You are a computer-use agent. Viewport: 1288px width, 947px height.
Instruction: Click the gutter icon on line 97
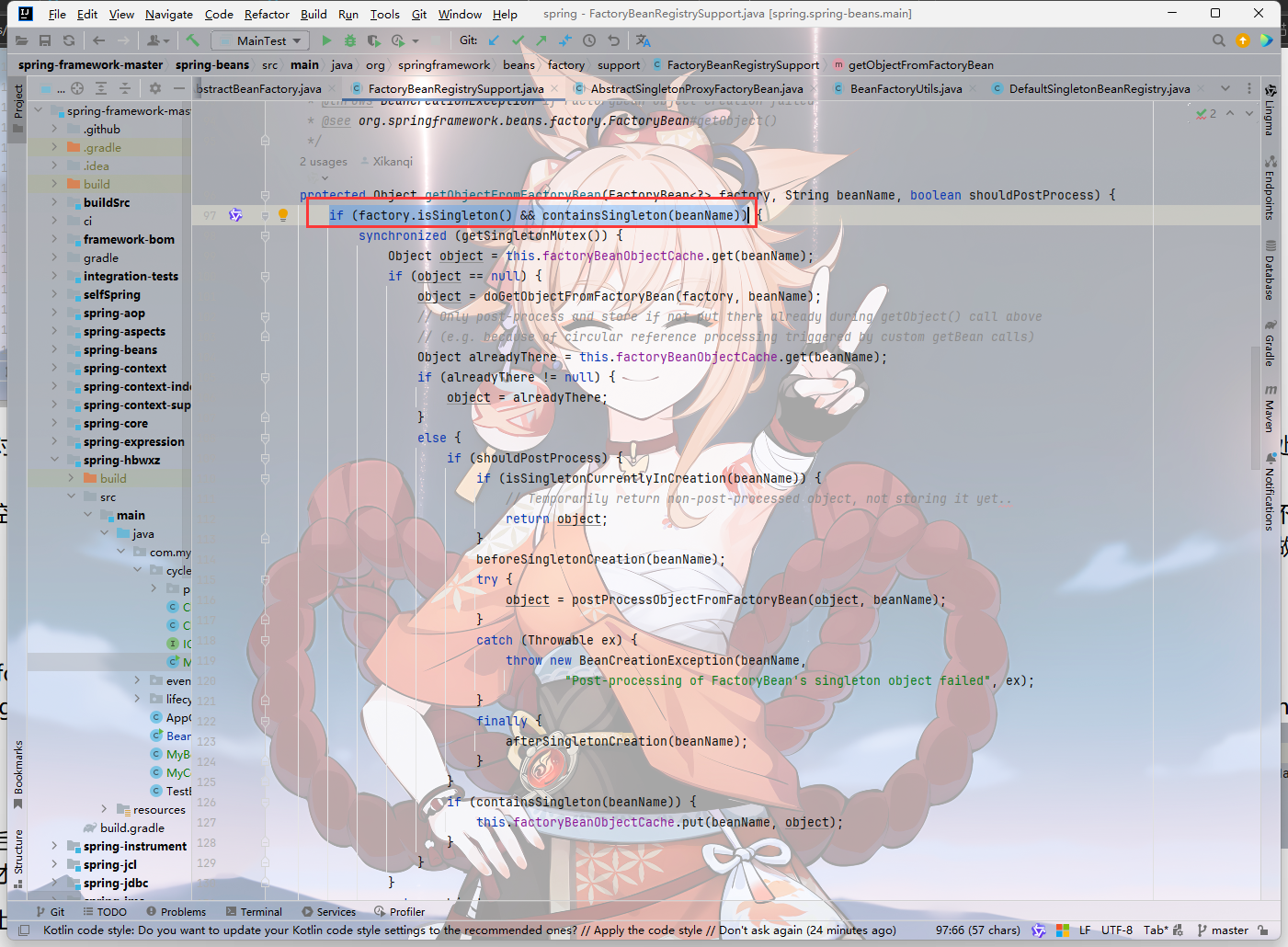point(235,215)
